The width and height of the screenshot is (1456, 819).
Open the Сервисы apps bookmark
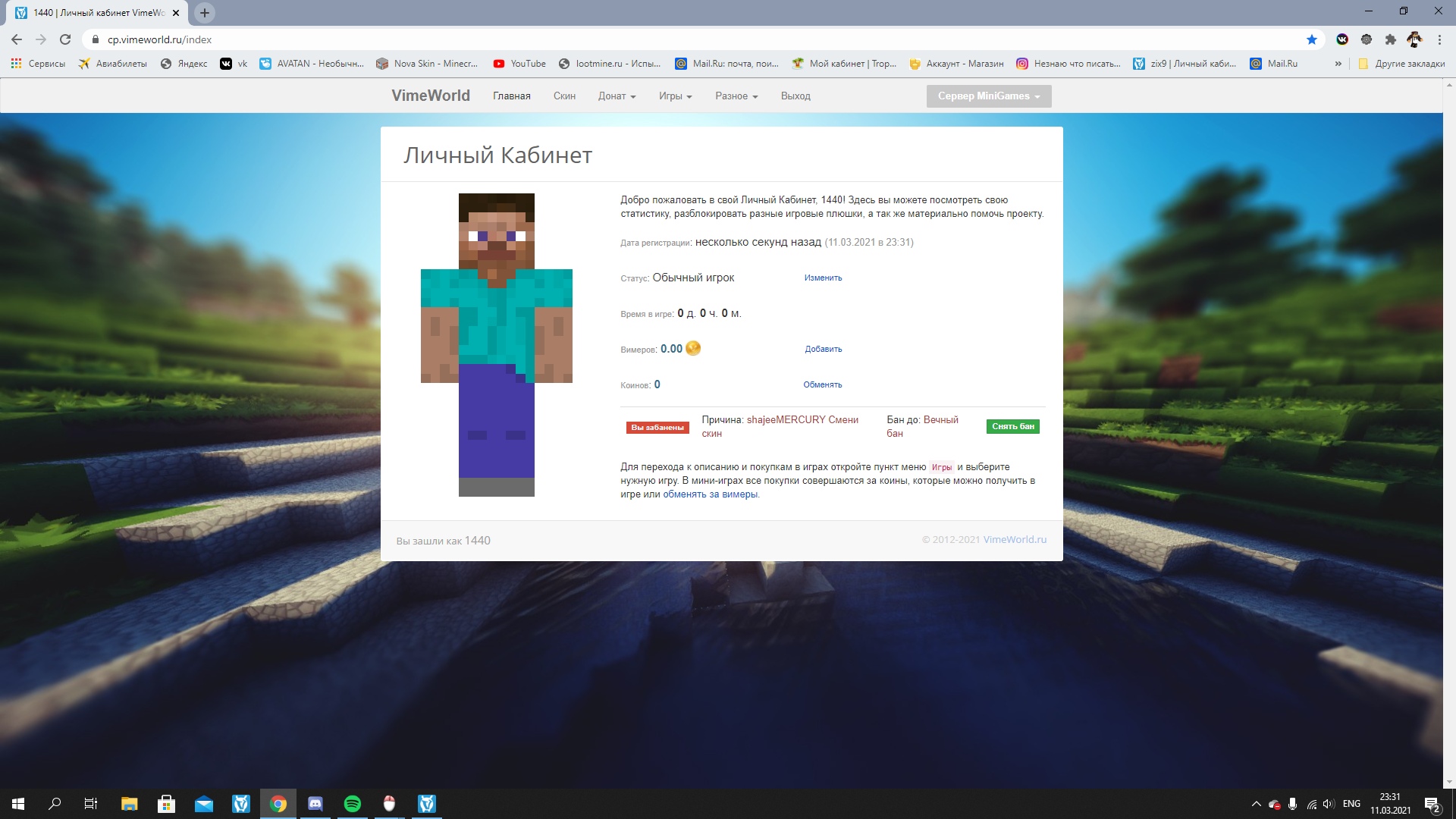click(x=38, y=64)
